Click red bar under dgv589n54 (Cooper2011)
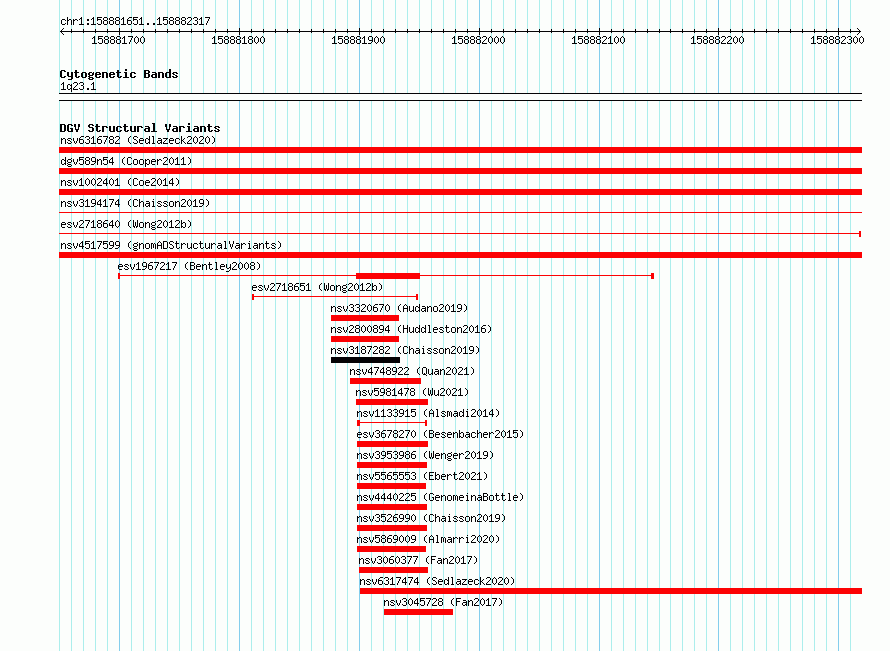This screenshot has height=651, width=890. (460, 171)
